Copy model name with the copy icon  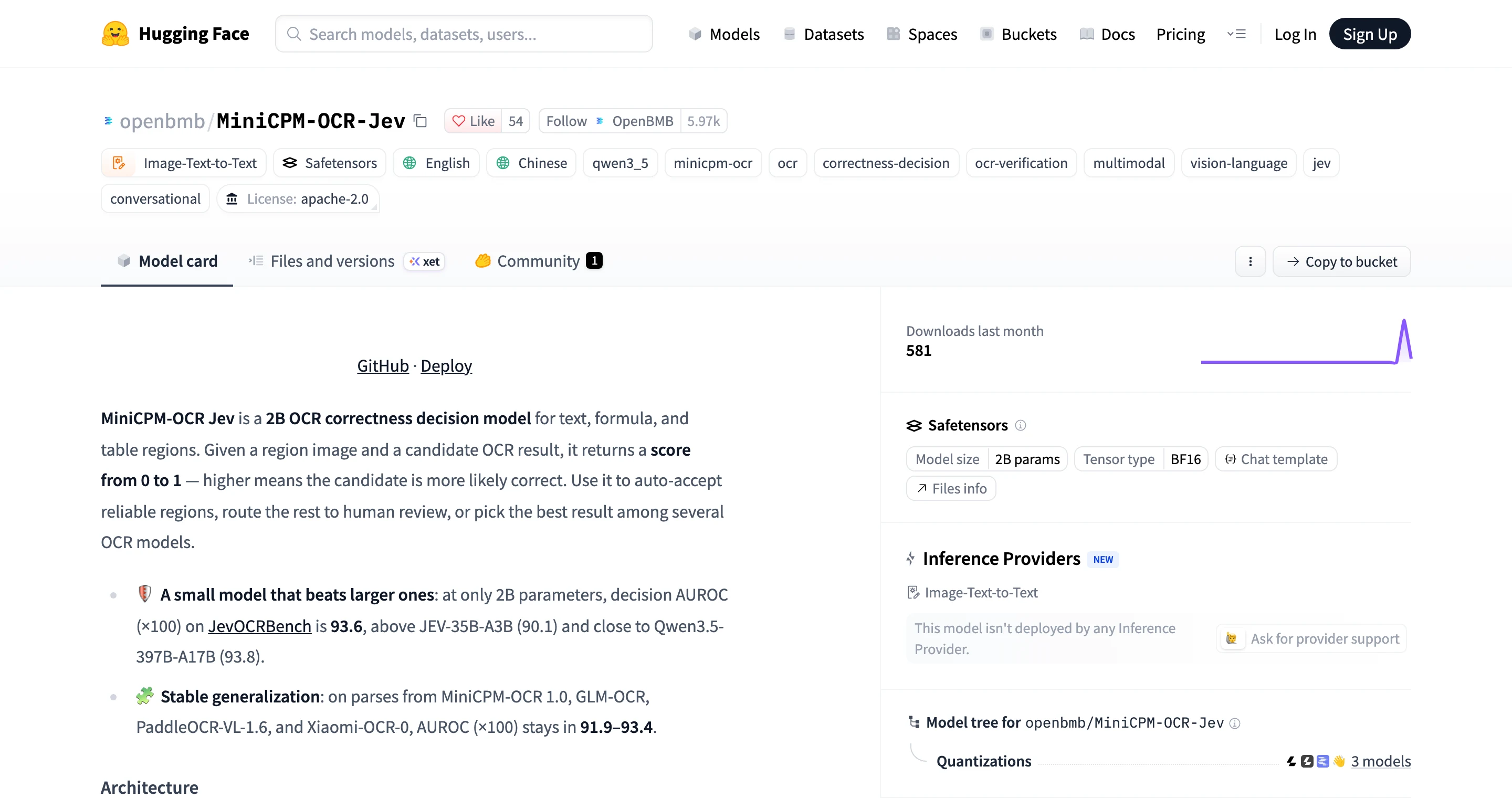coord(420,121)
